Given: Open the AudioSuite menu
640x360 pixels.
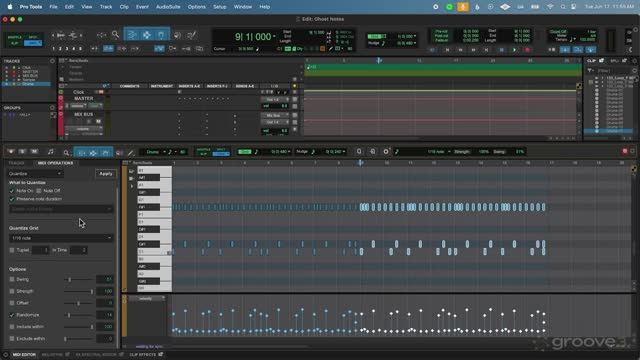Looking at the screenshot, I should pyautogui.click(x=168, y=7).
